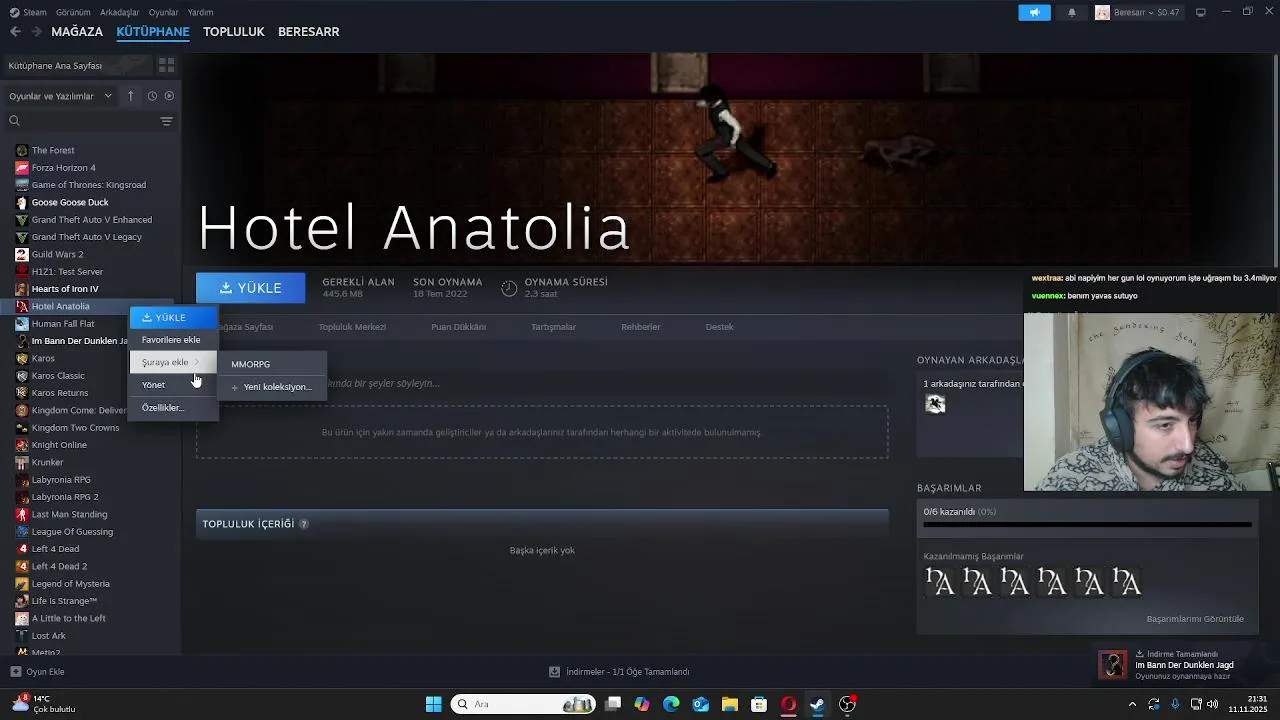
Task: View the friend avatar under Oynayan Arkadaşlar
Action: point(935,404)
